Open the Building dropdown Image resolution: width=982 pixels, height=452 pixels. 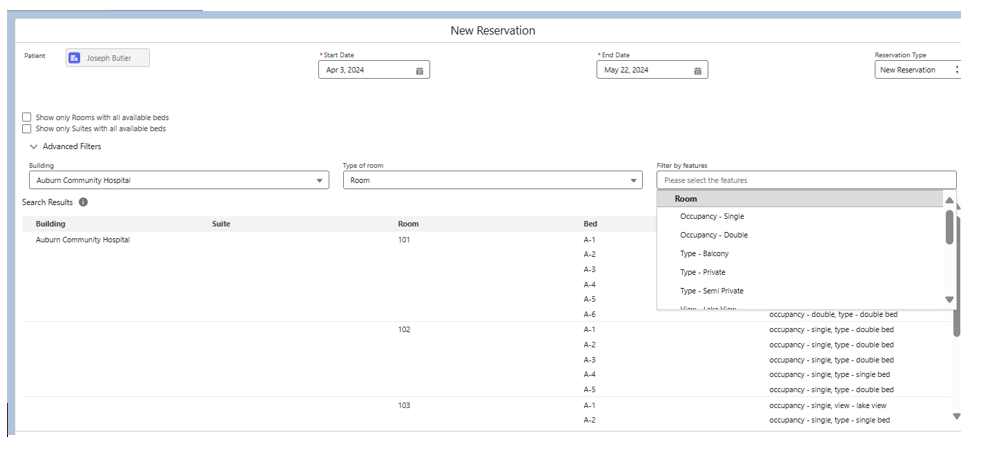pyautogui.click(x=179, y=181)
